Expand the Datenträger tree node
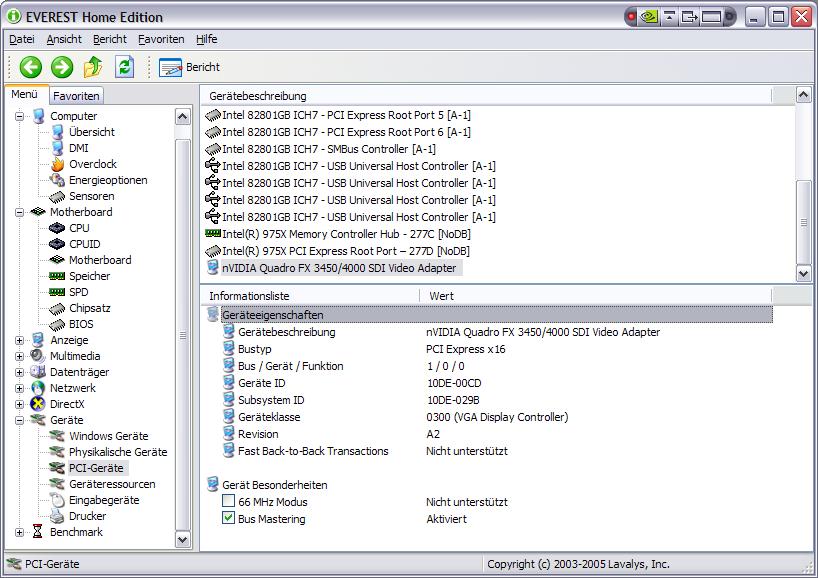Image resolution: width=818 pixels, height=578 pixels. click(x=19, y=372)
